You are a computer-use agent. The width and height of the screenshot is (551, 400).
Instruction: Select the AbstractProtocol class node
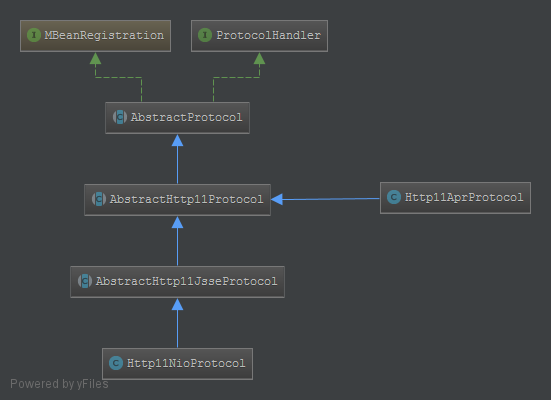[x=177, y=118]
